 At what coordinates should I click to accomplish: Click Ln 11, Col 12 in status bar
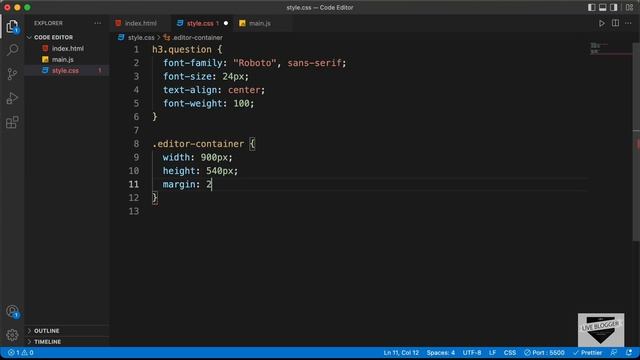click(x=401, y=353)
